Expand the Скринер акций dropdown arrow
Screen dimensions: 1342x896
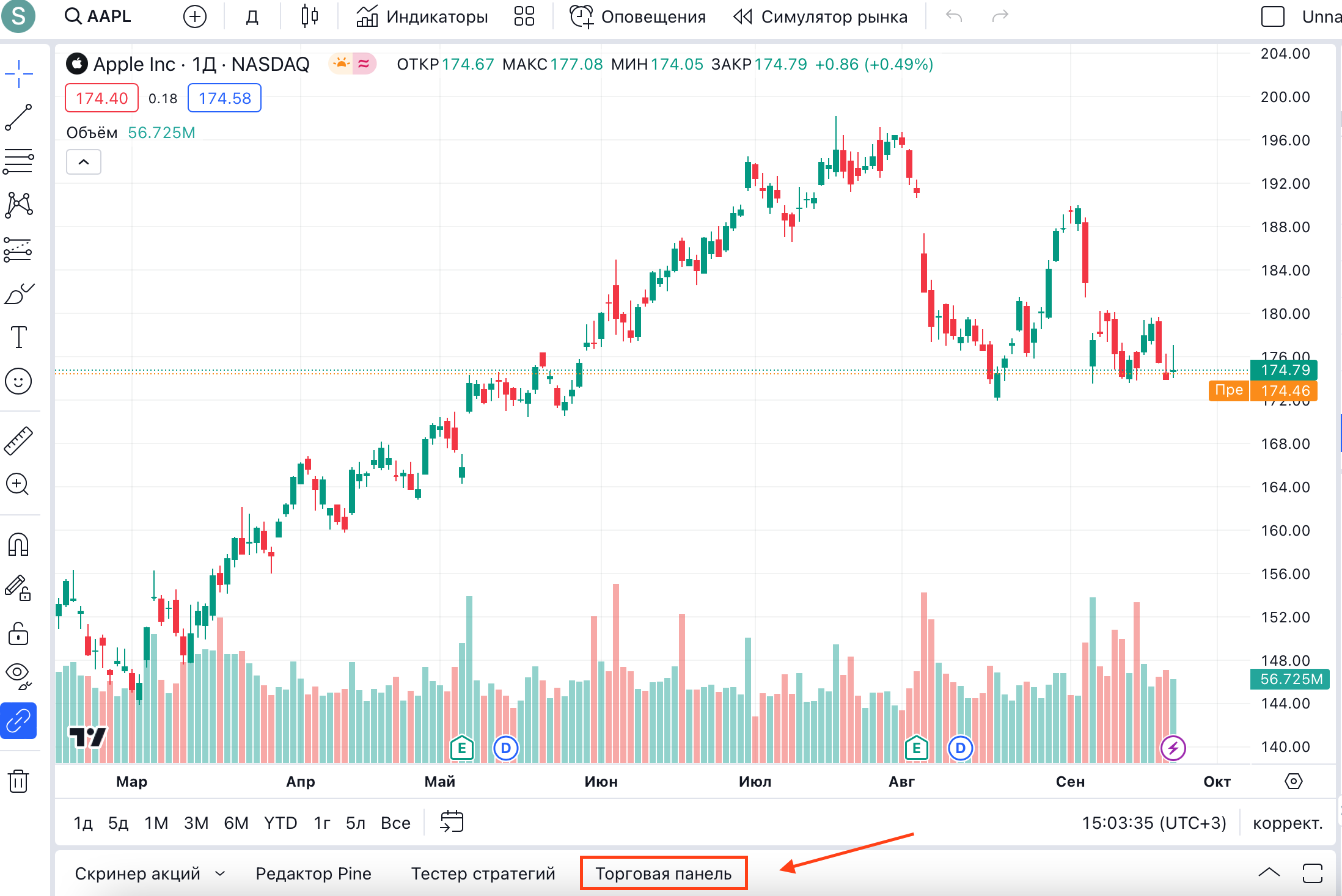point(220,874)
